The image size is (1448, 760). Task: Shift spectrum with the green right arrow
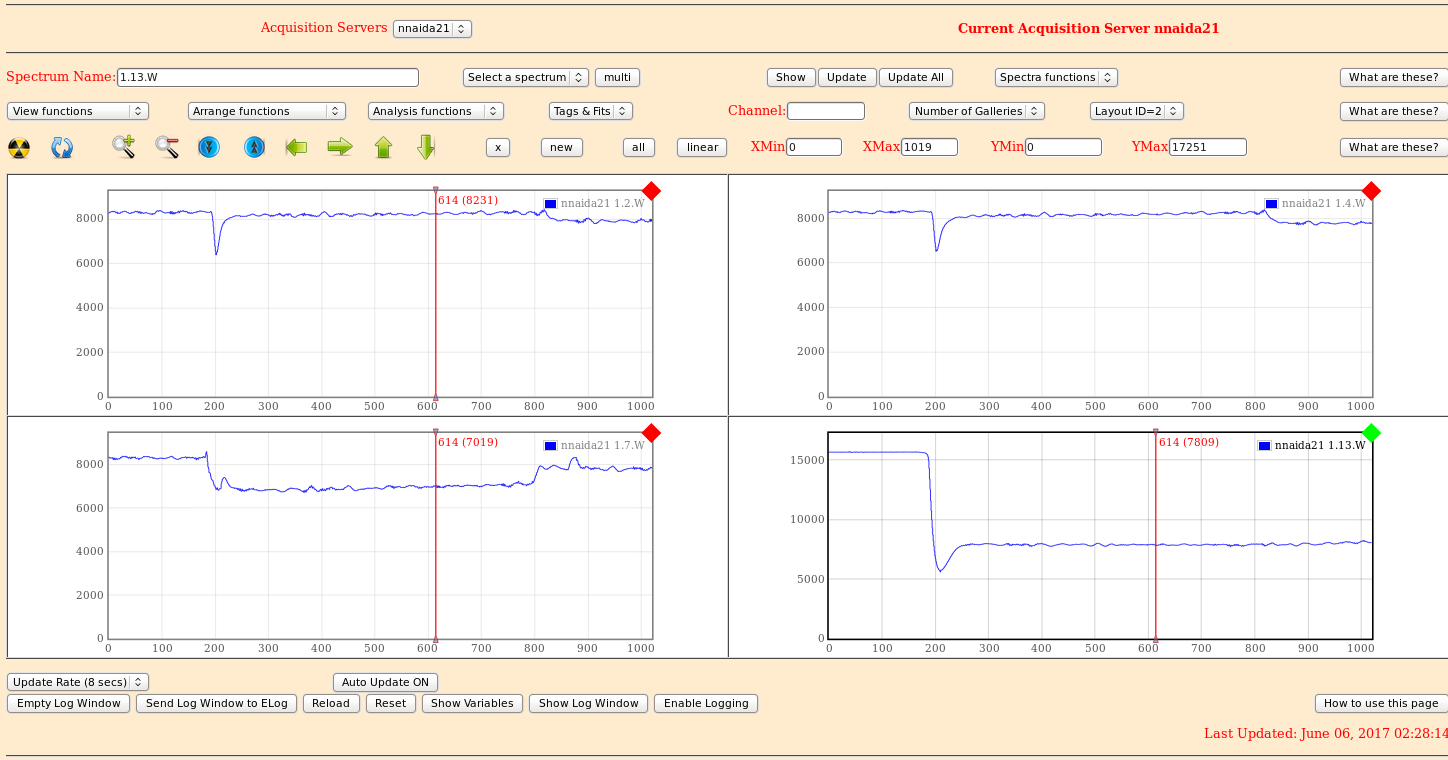tap(340, 147)
